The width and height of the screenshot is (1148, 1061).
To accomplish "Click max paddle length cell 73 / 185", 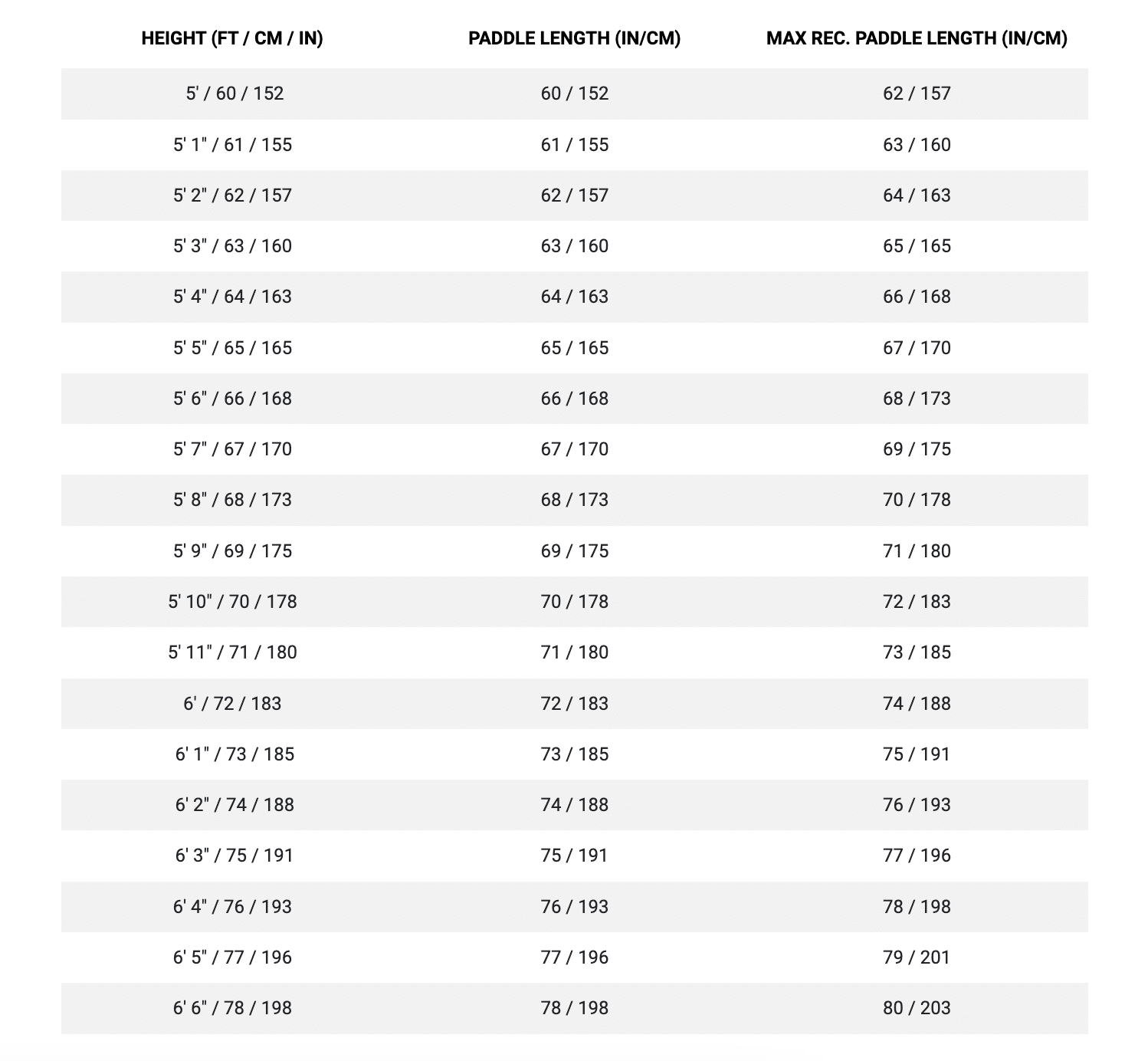I will tap(917, 652).
